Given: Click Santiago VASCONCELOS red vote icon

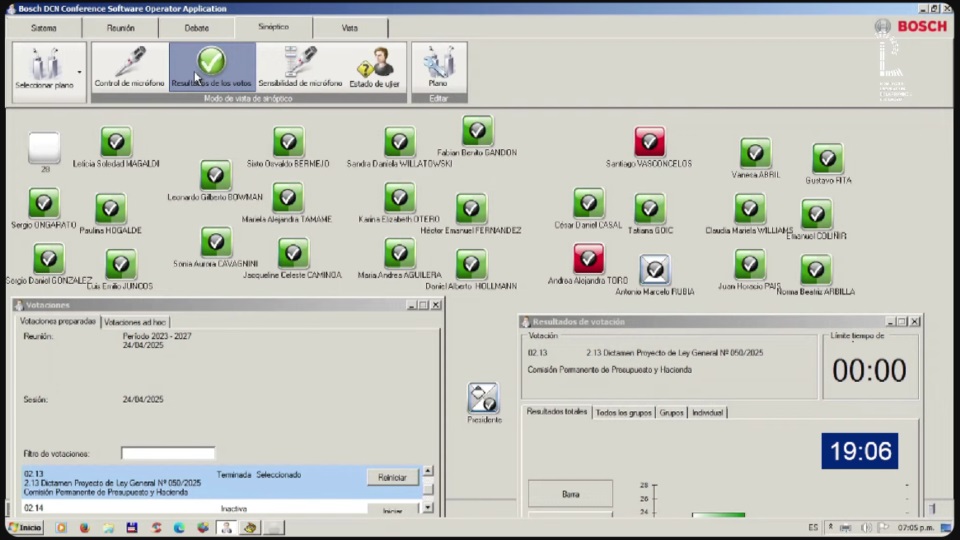Looking at the screenshot, I should 650,143.
